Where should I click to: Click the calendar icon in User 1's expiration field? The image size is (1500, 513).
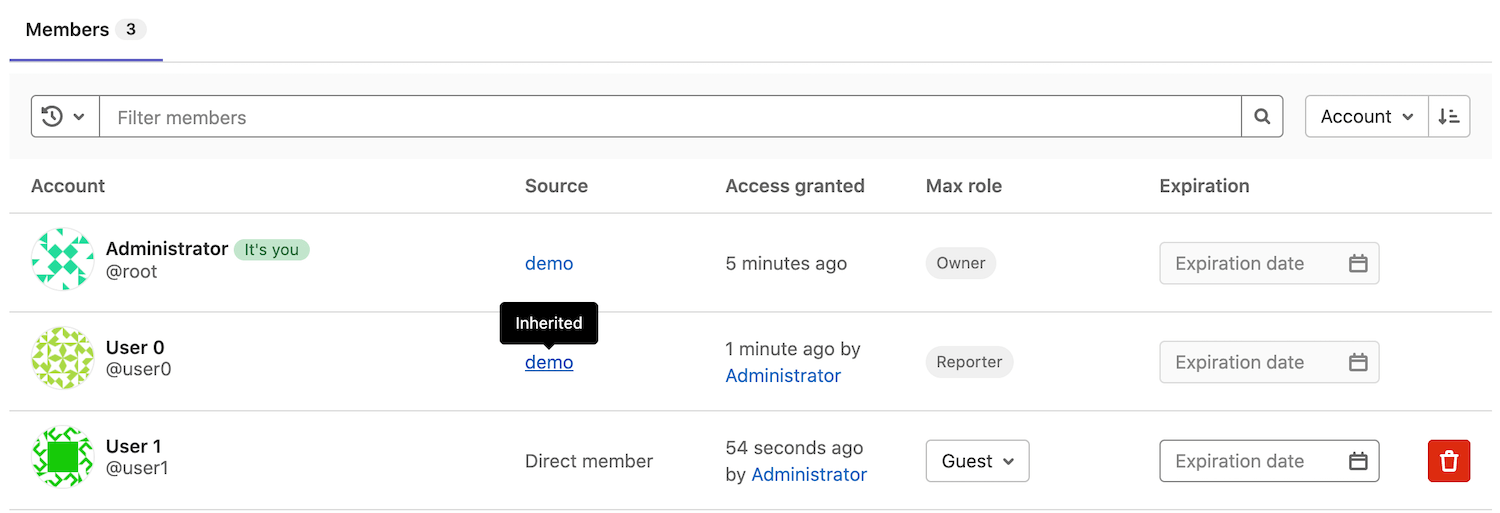pyautogui.click(x=1357, y=461)
